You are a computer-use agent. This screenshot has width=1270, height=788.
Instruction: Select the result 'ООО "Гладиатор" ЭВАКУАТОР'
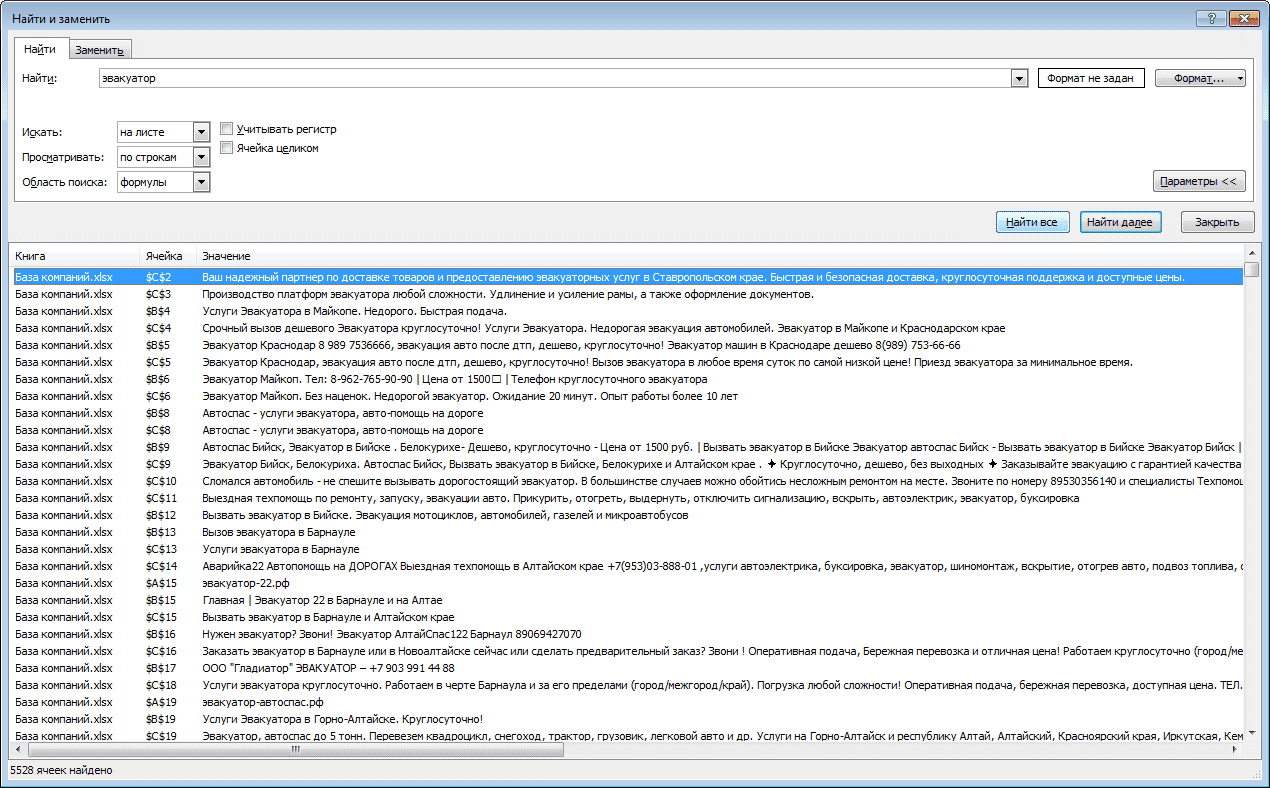coord(627,668)
